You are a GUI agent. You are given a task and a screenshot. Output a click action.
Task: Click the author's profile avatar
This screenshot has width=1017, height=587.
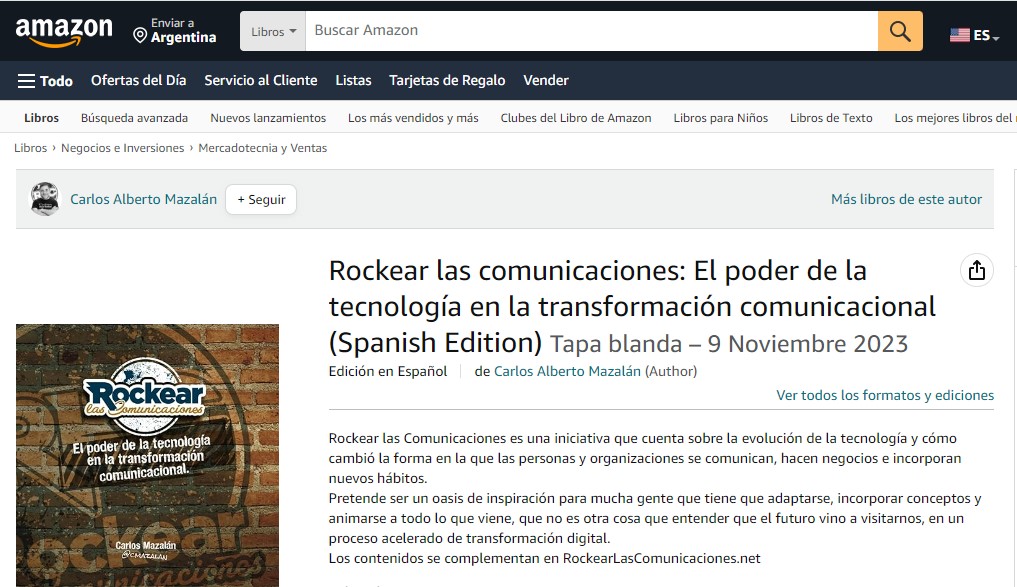click(x=45, y=199)
